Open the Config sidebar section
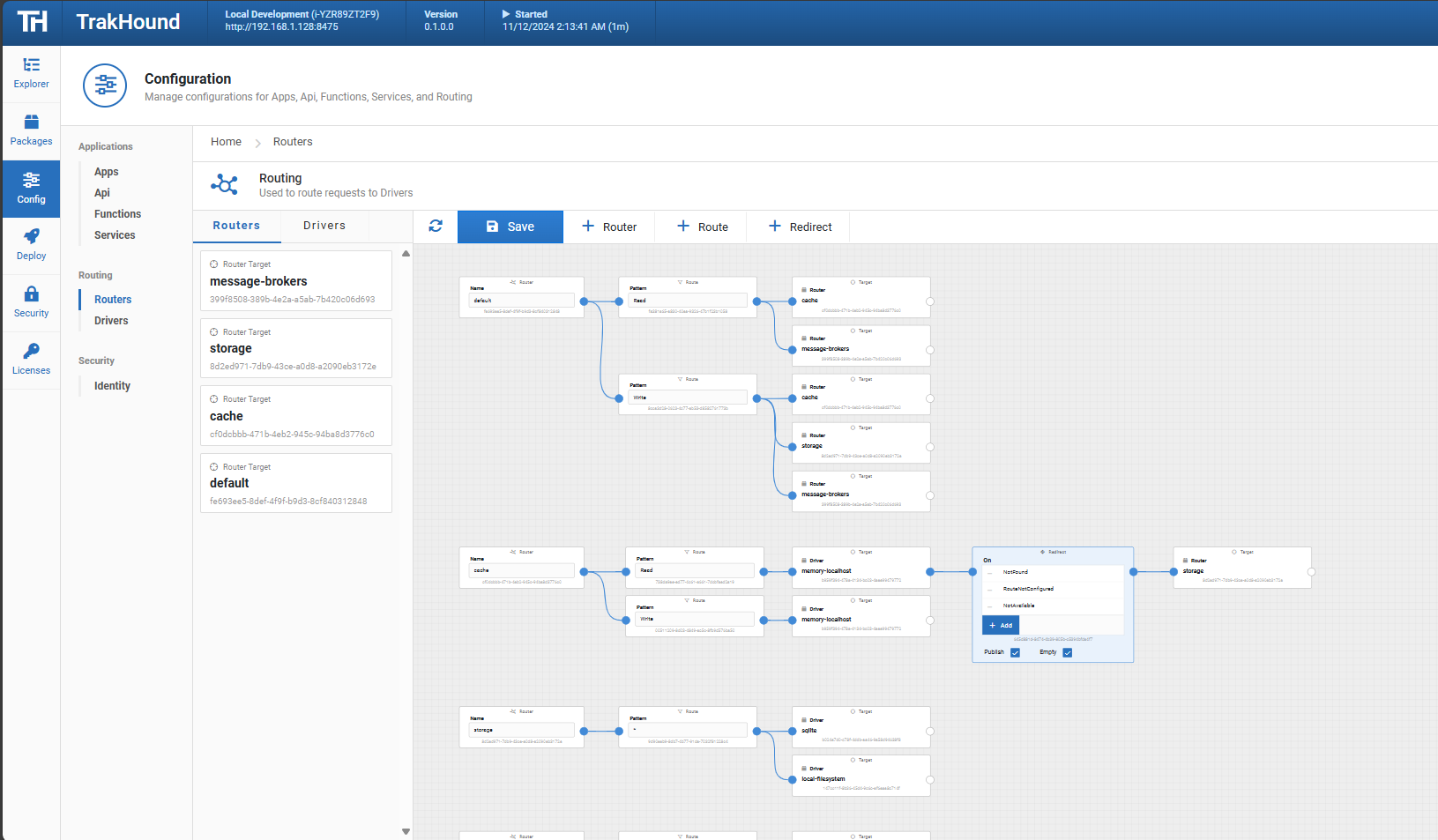 [x=31, y=189]
